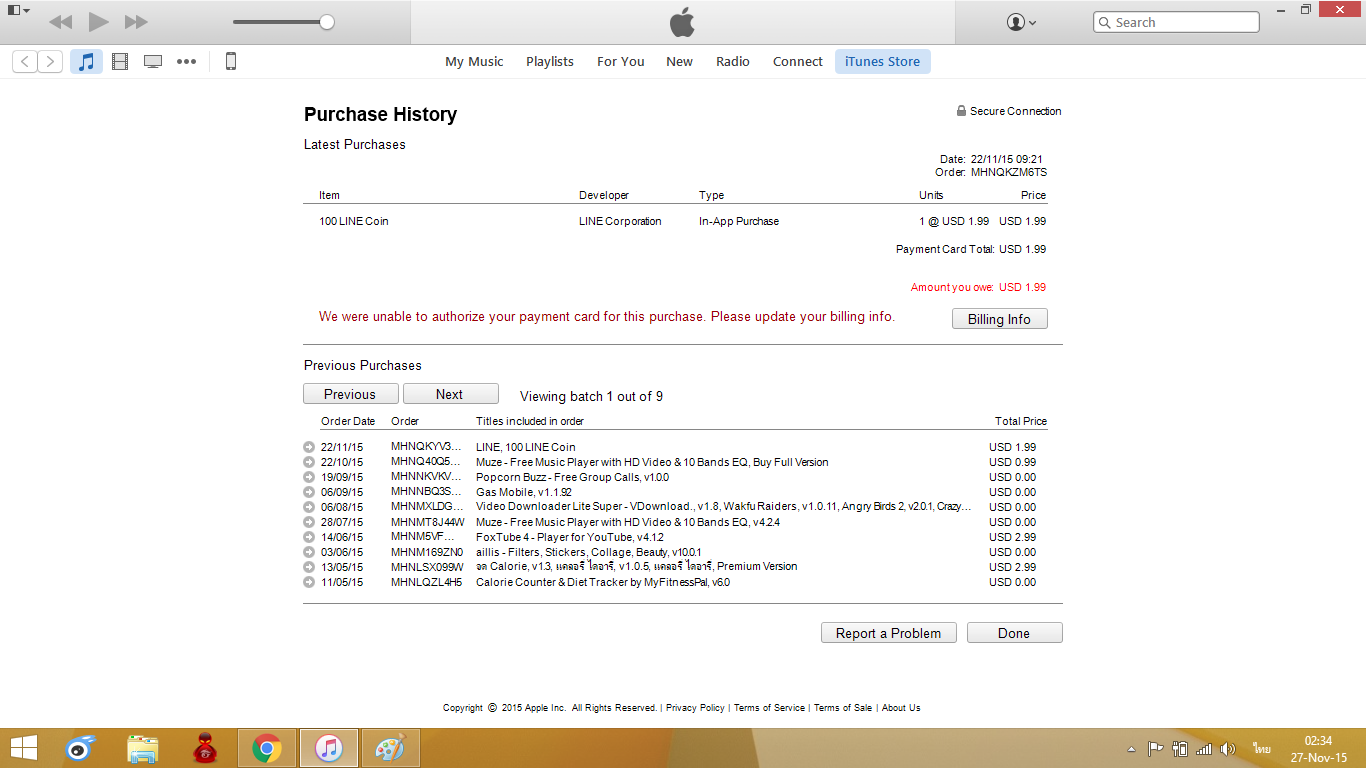
Task: Open File Explorer from the taskbar
Action: [x=143, y=748]
